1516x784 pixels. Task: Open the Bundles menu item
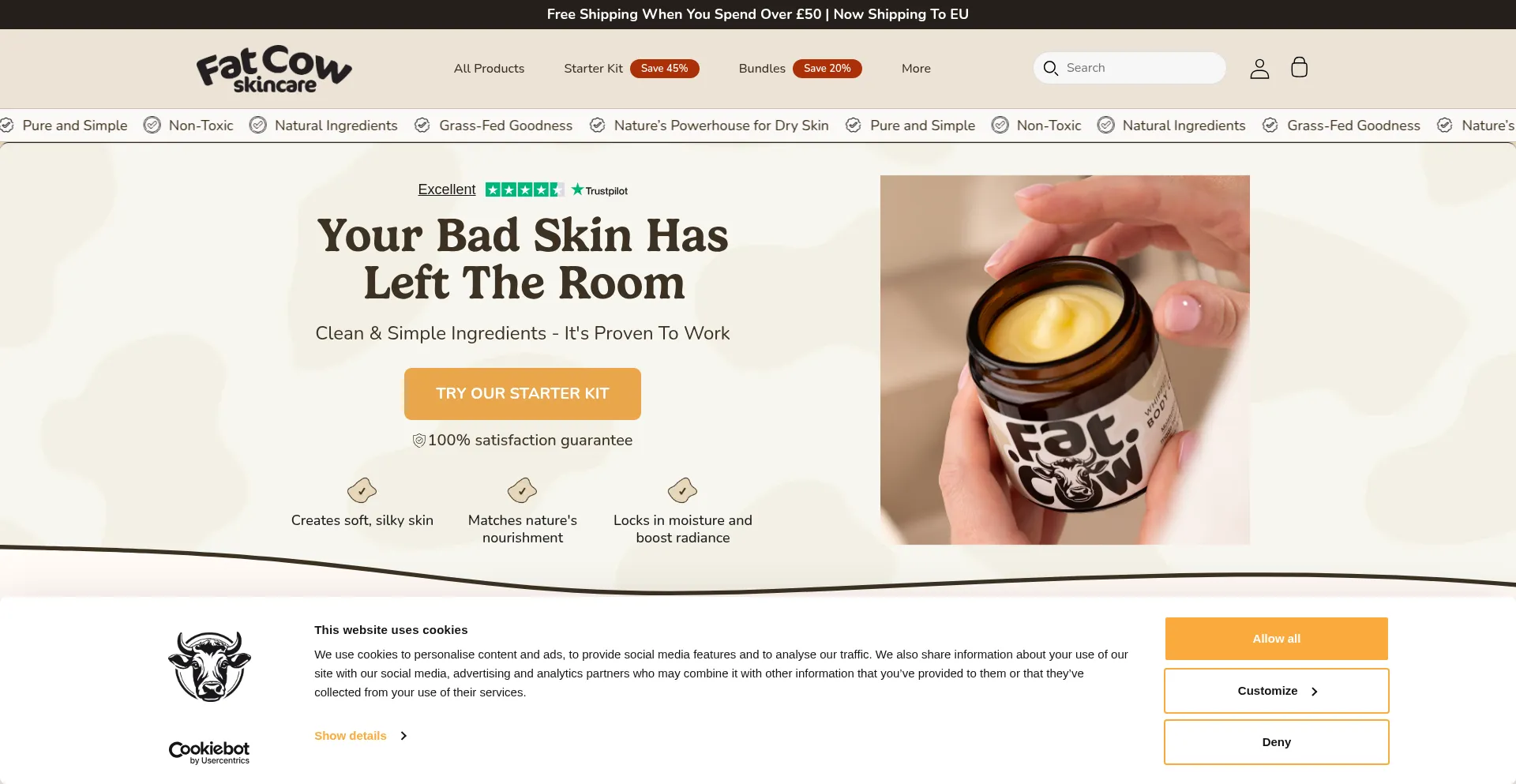(762, 69)
